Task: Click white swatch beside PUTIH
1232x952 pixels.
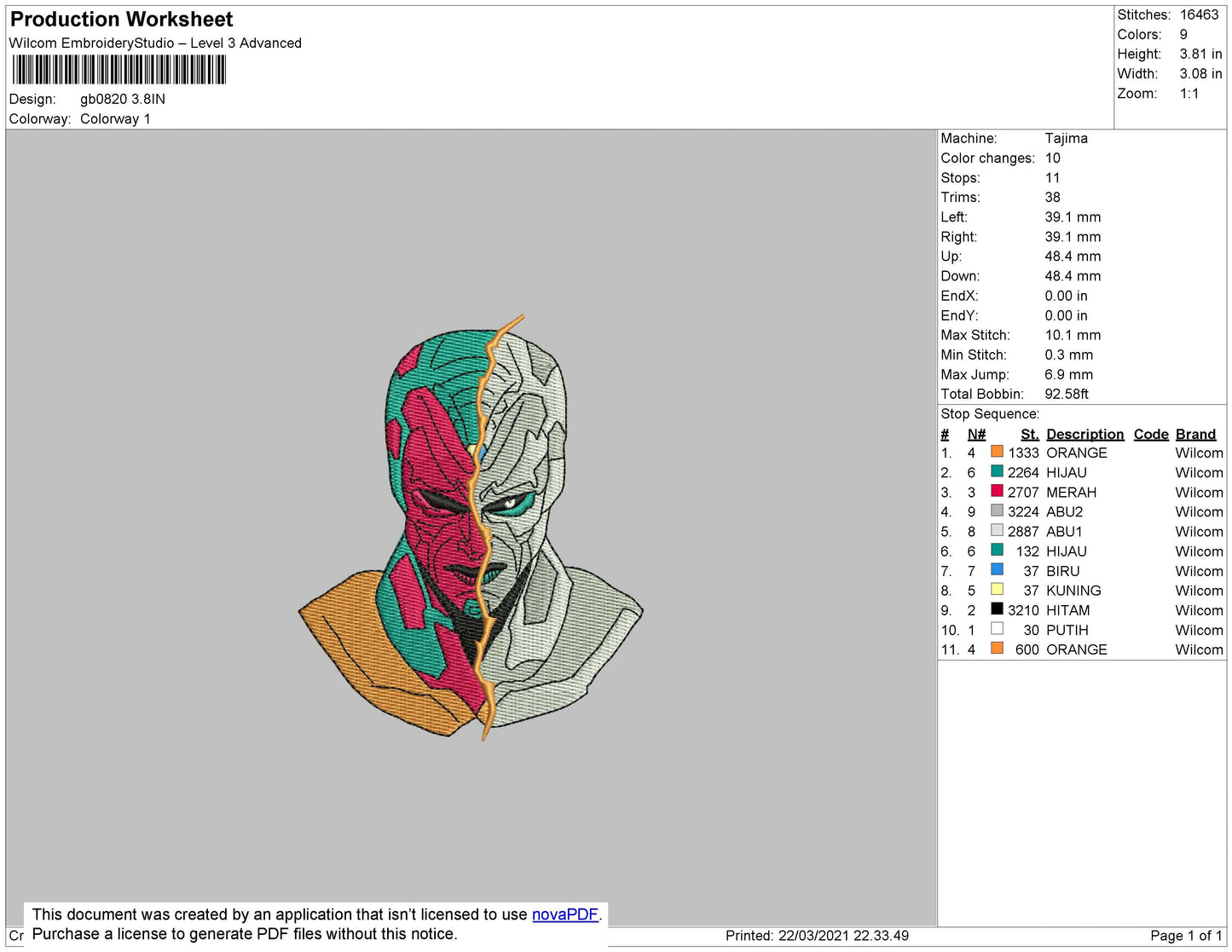Action: tap(997, 628)
